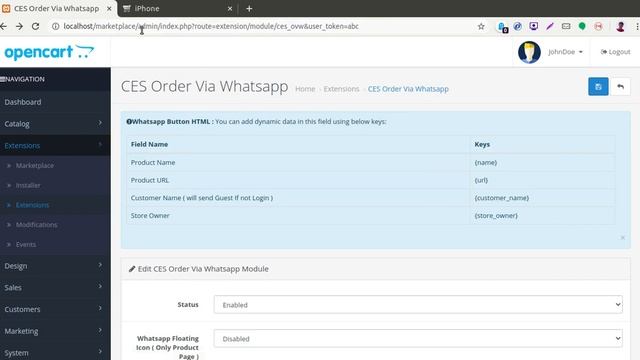This screenshot has height=360, width=640.
Task: Close the CES Order Via Whatsapp tab
Action: [x=109, y=8]
